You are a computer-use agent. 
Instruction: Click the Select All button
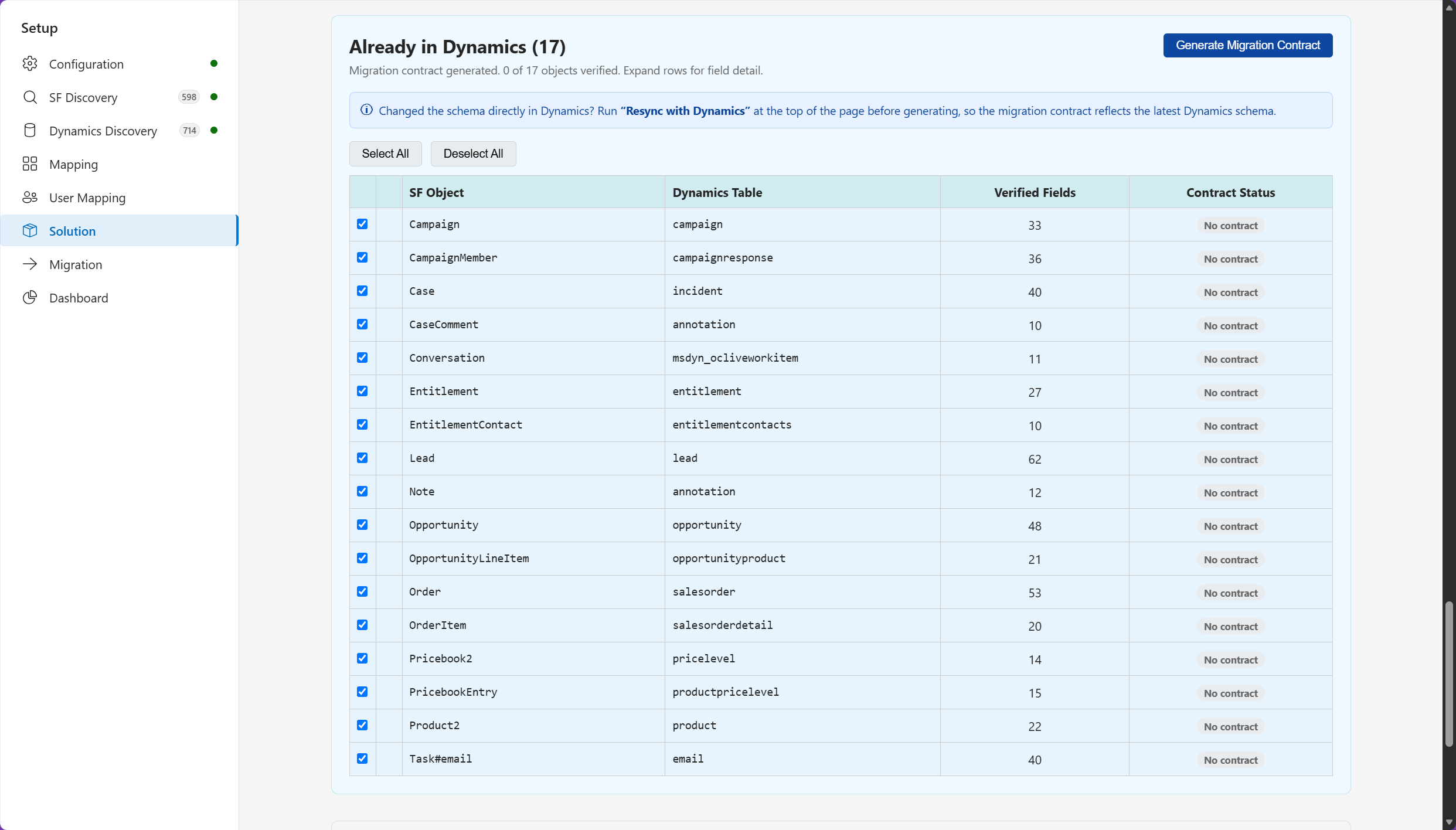[x=385, y=154]
